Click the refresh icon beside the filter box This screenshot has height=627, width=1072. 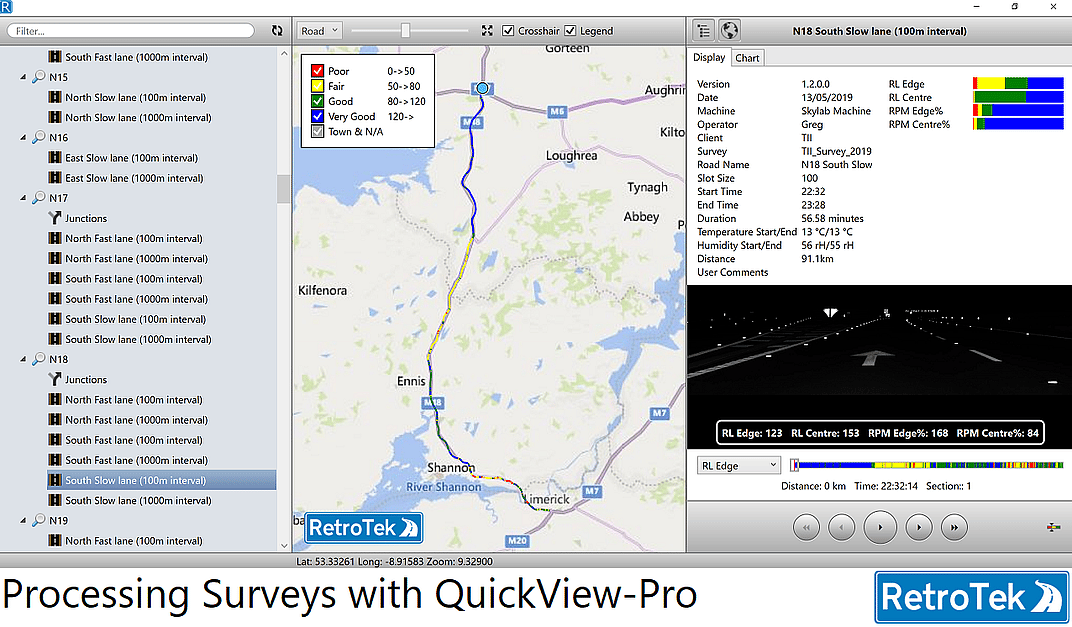click(x=277, y=31)
